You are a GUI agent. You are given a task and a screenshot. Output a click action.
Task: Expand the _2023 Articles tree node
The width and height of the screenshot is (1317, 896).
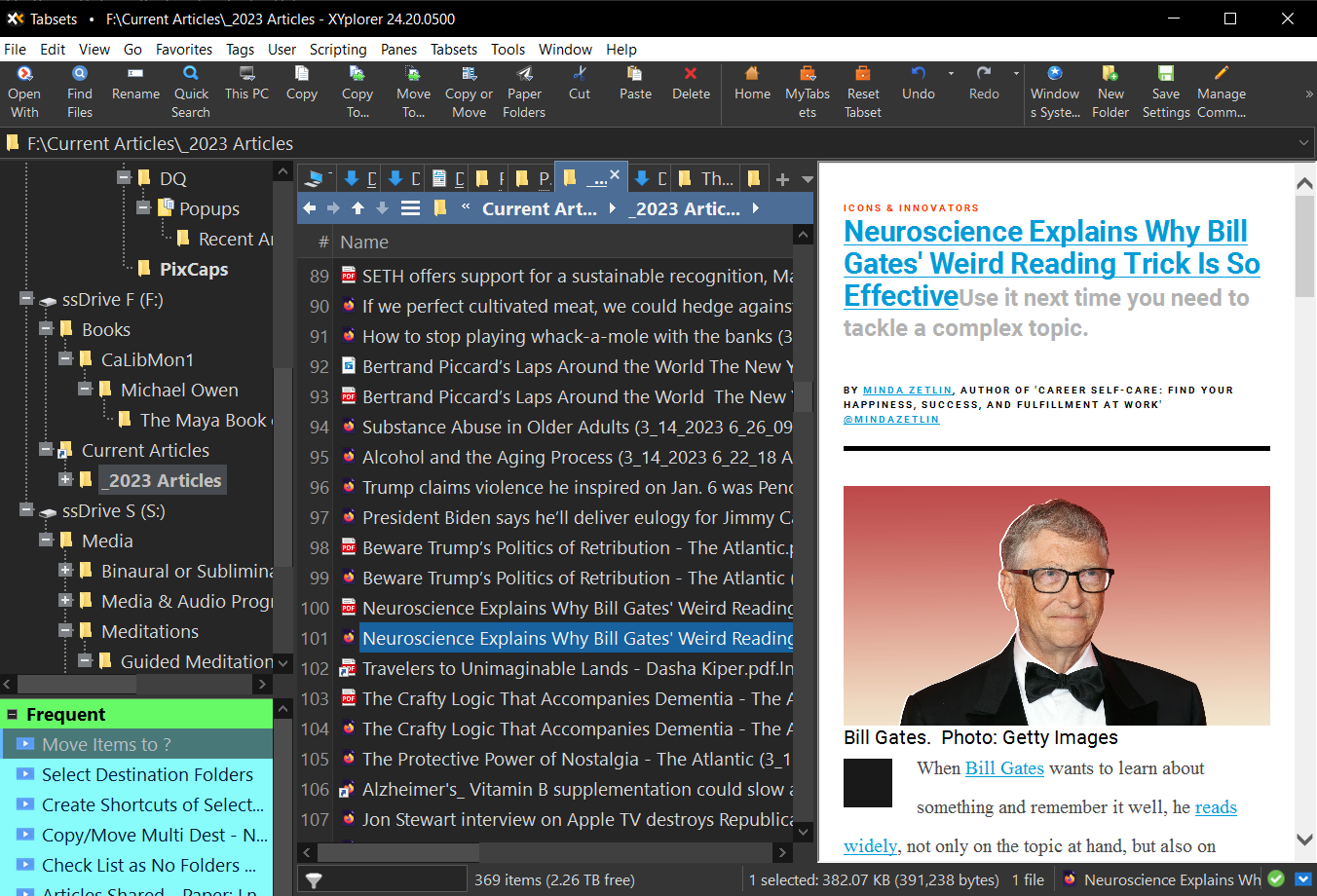click(65, 479)
